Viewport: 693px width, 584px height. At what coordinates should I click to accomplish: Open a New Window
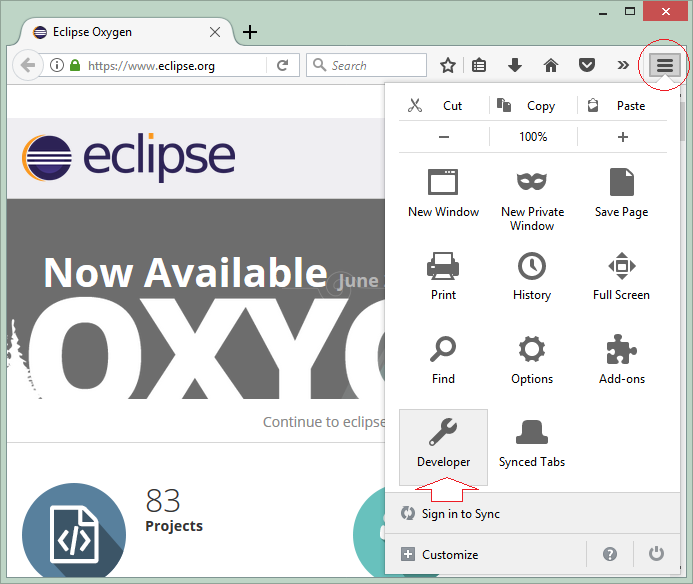pos(443,194)
